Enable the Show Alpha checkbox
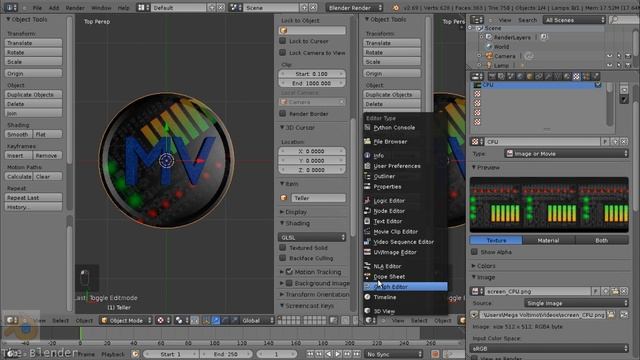The height and width of the screenshot is (360, 640). pyautogui.click(x=474, y=252)
